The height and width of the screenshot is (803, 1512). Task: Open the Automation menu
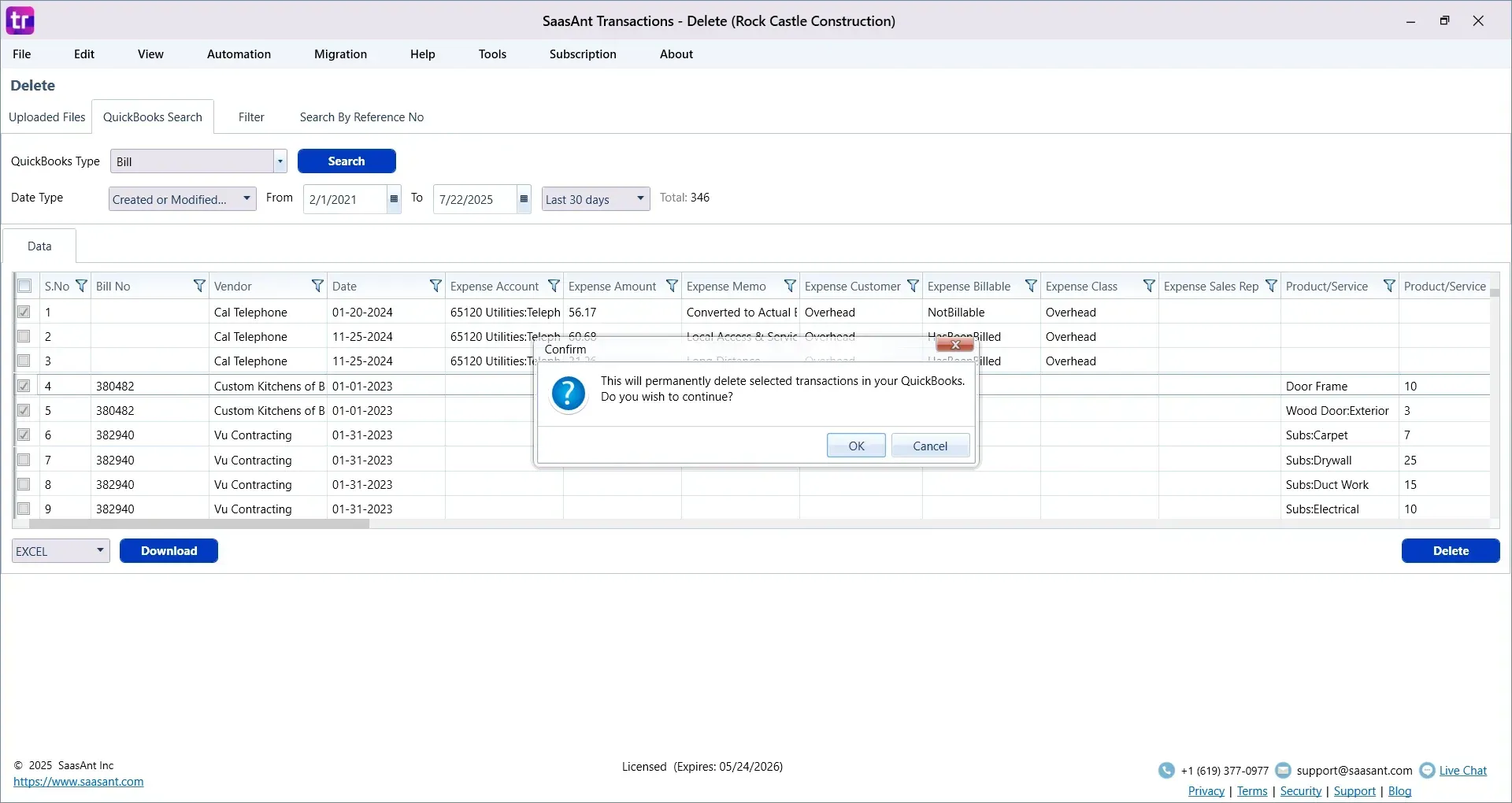click(239, 54)
